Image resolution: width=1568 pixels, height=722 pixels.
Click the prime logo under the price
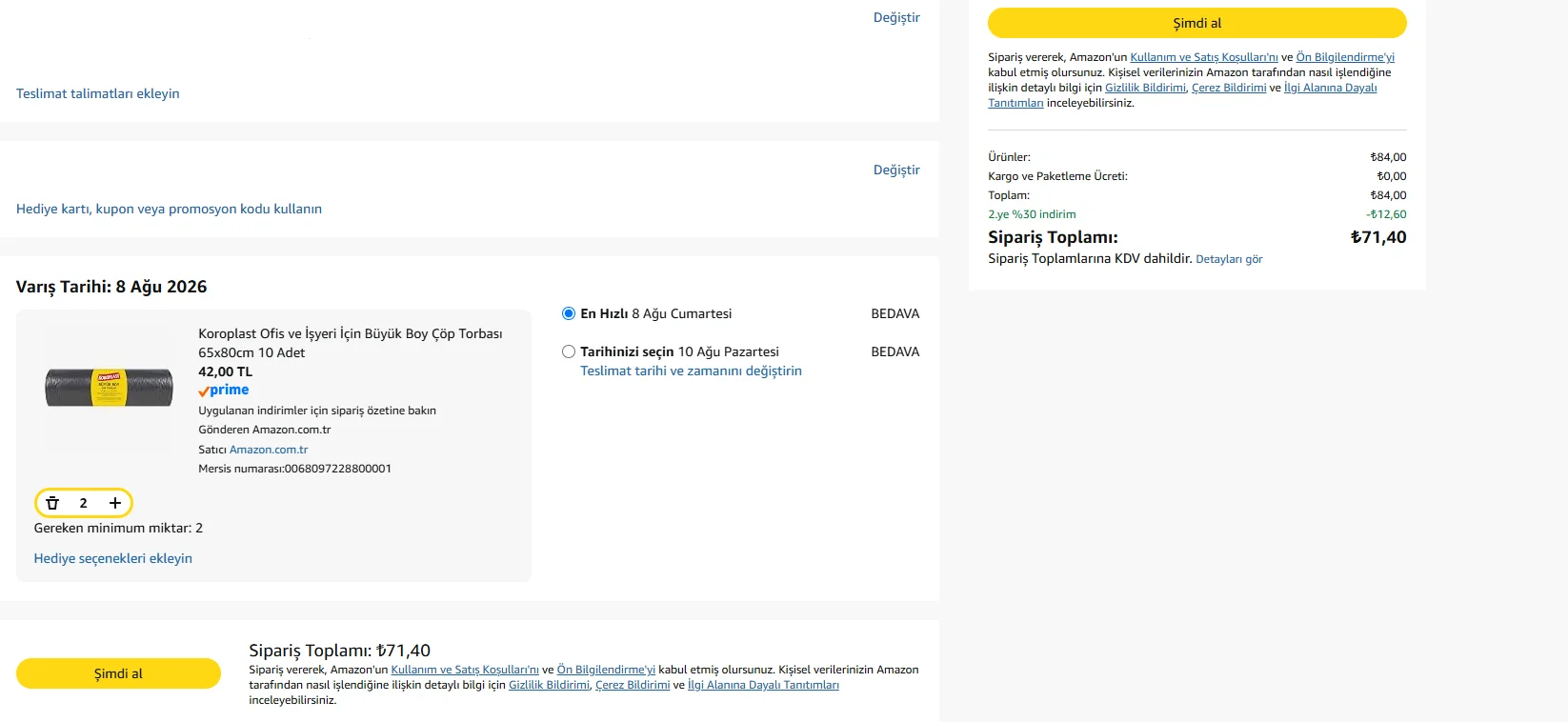224,391
